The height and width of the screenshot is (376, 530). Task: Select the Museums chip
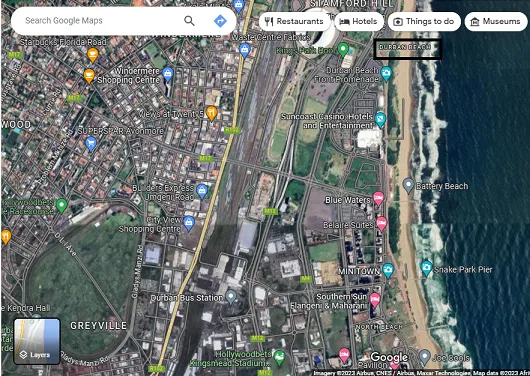[496, 21]
